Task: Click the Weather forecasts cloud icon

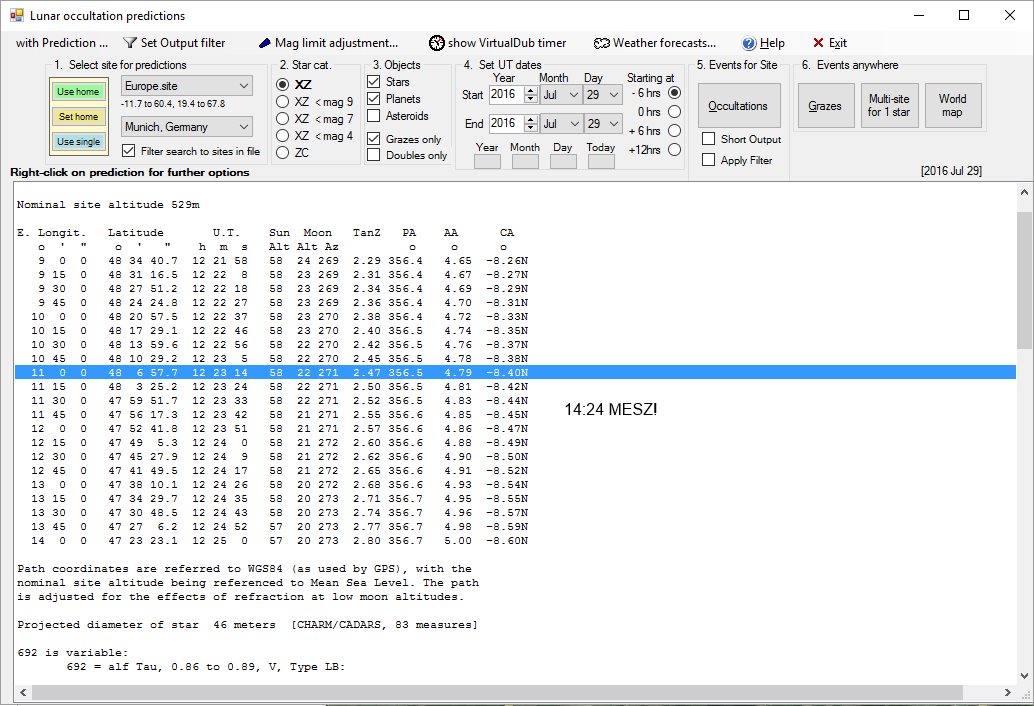Action: pyautogui.click(x=601, y=43)
